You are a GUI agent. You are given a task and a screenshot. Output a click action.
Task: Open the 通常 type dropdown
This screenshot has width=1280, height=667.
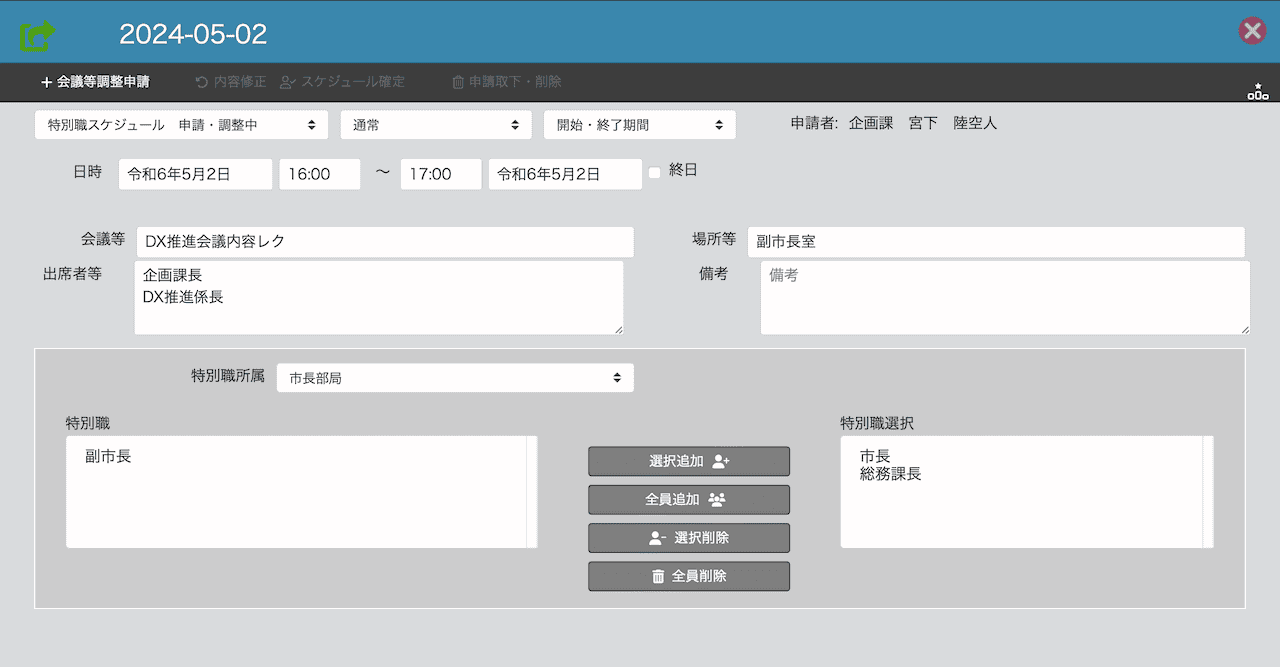(435, 125)
